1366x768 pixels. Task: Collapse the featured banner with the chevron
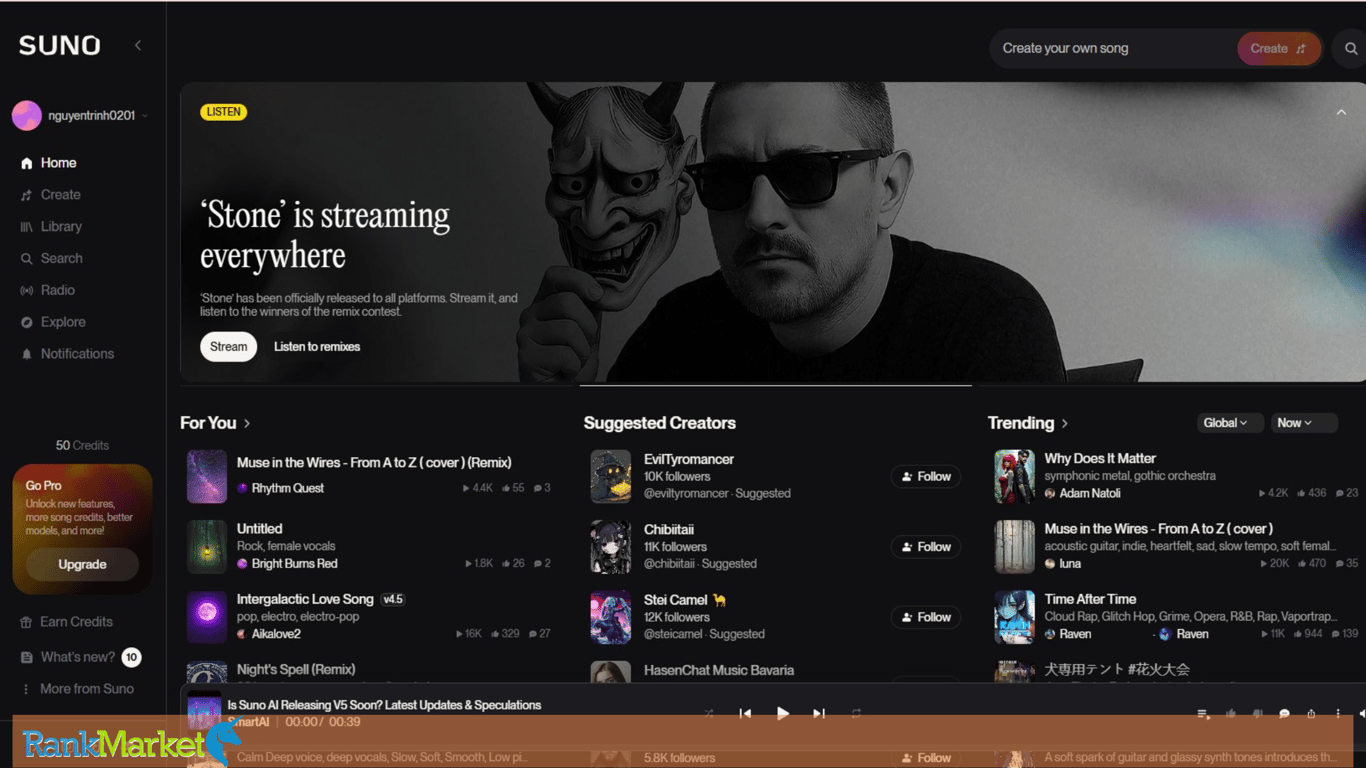tap(1341, 112)
